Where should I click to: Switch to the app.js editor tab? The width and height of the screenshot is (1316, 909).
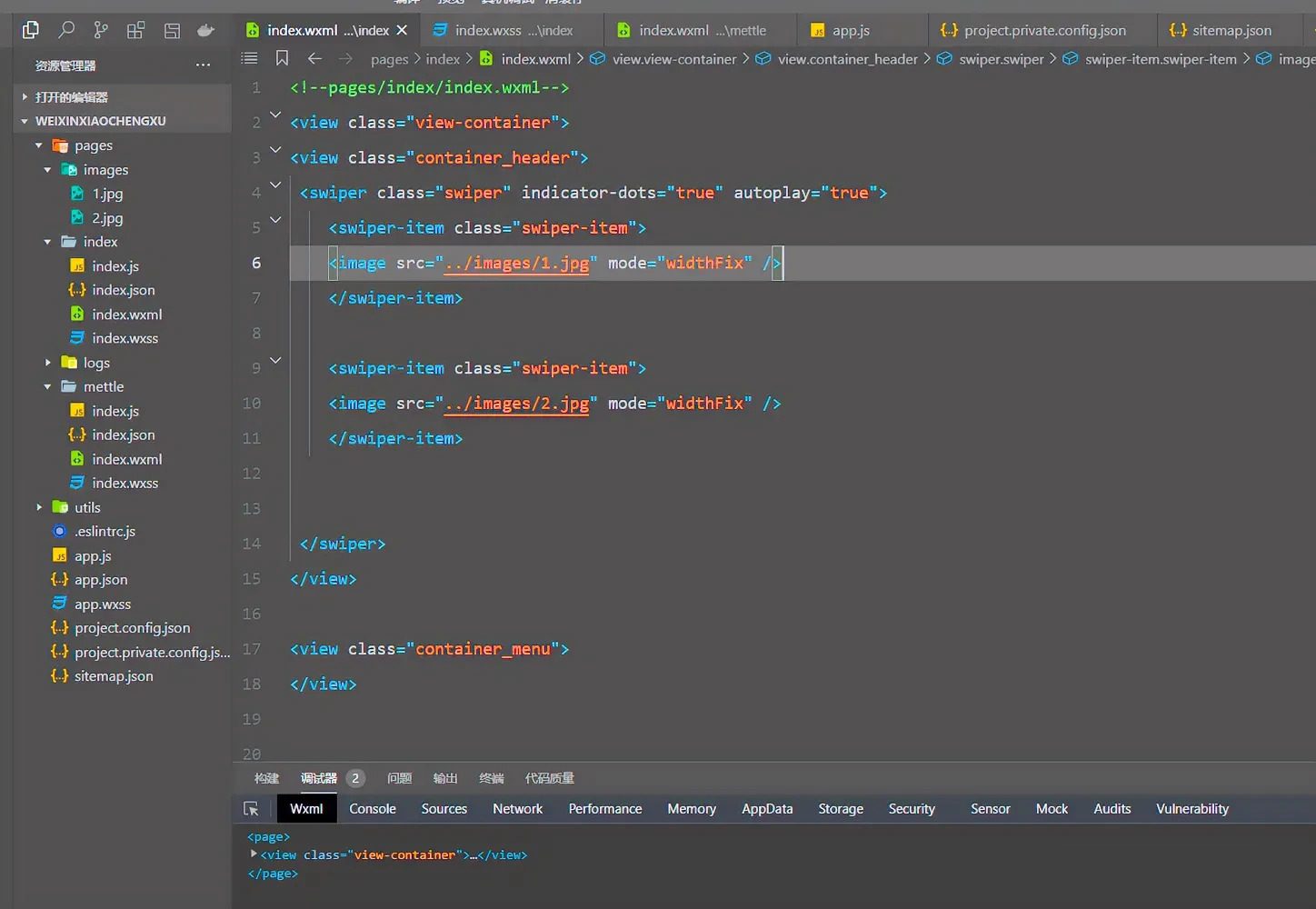tap(850, 30)
